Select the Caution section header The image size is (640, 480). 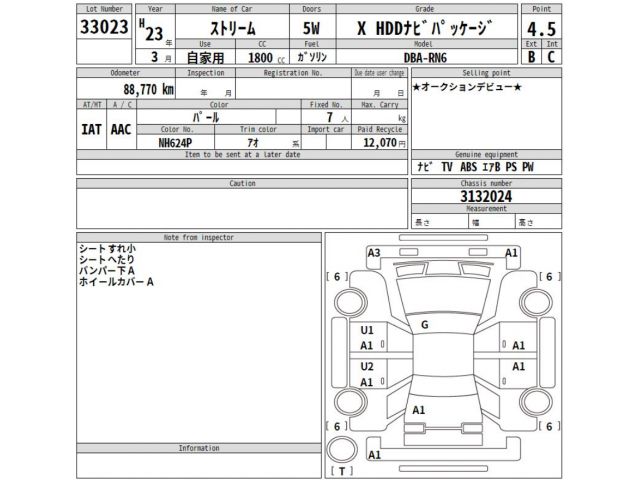pyautogui.click(x=242, y=184)
